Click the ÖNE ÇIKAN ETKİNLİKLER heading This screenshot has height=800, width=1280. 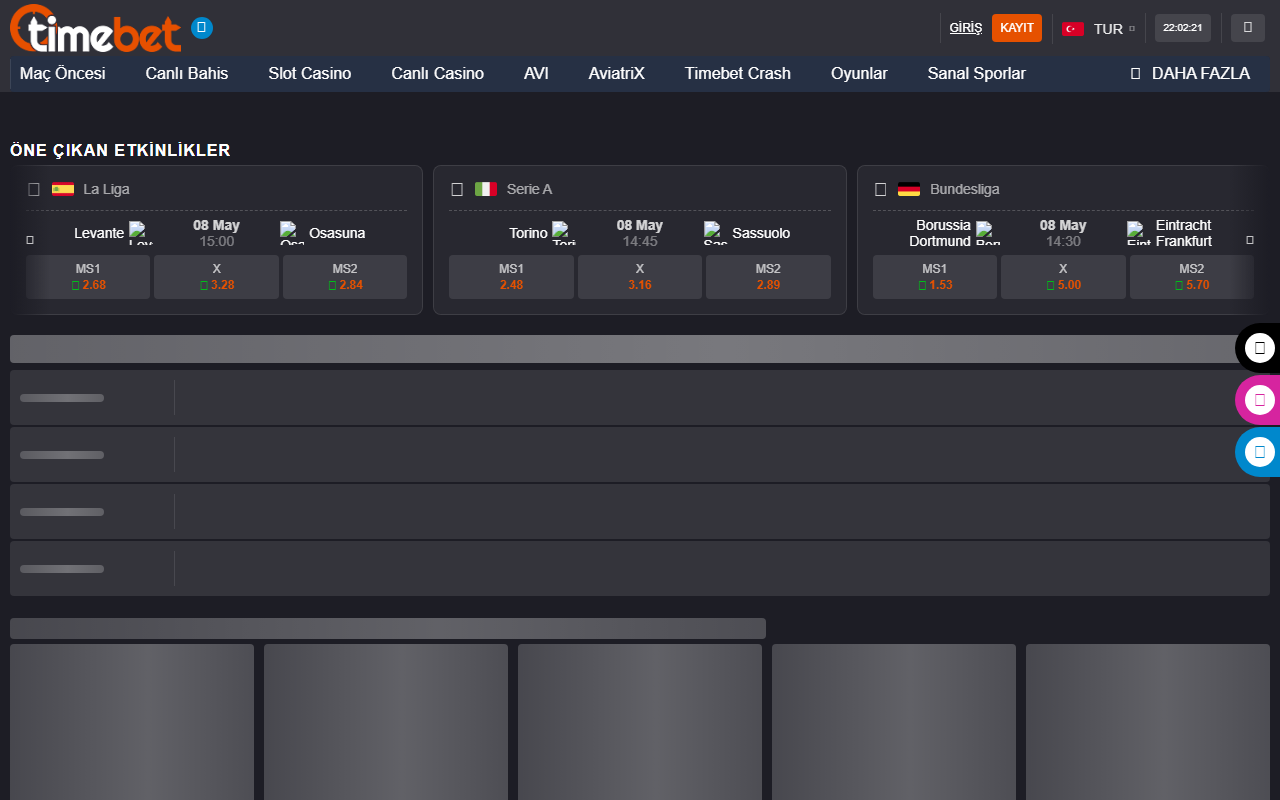coord(120,151)
